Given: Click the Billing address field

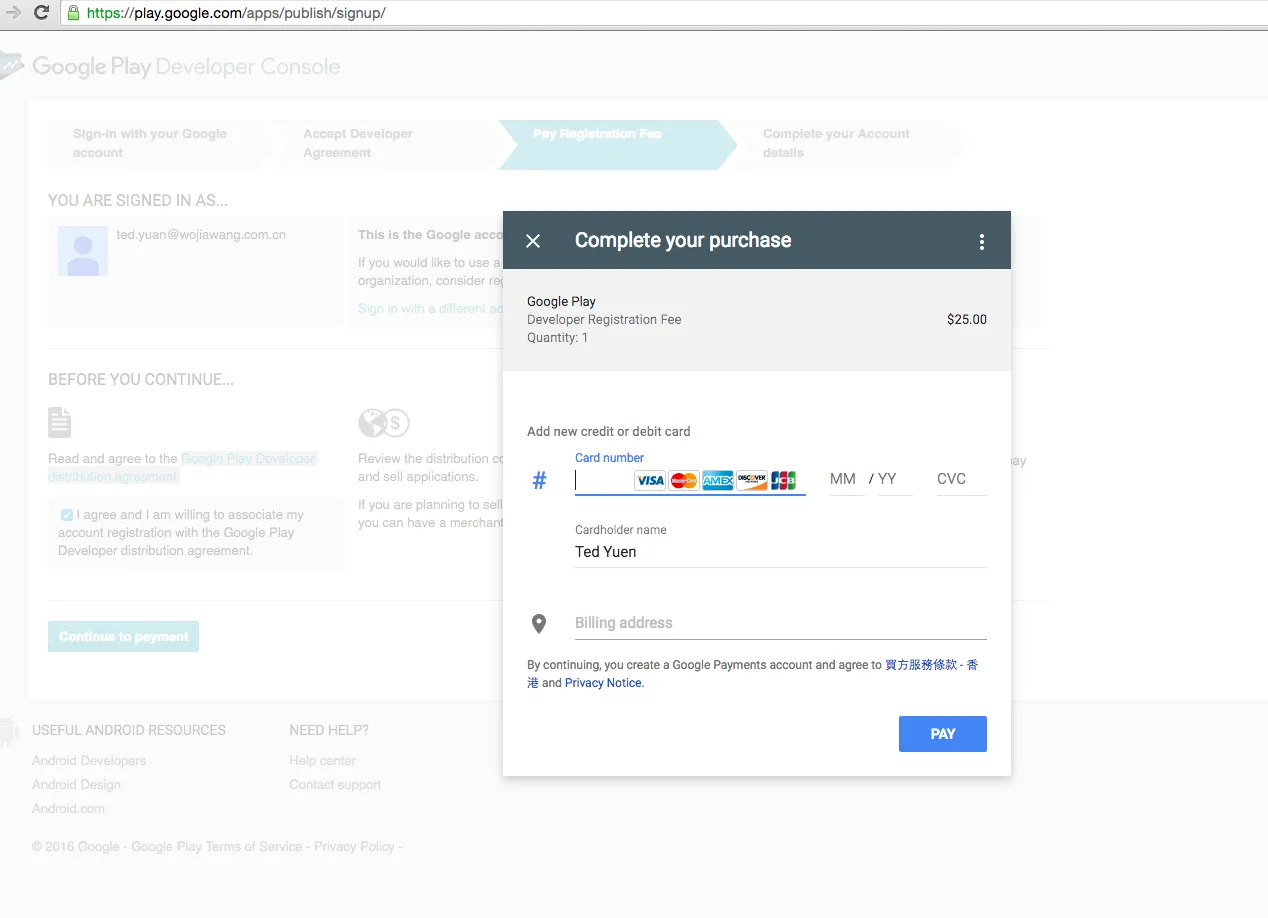Looking at the screenshot, I should (780, 623).
